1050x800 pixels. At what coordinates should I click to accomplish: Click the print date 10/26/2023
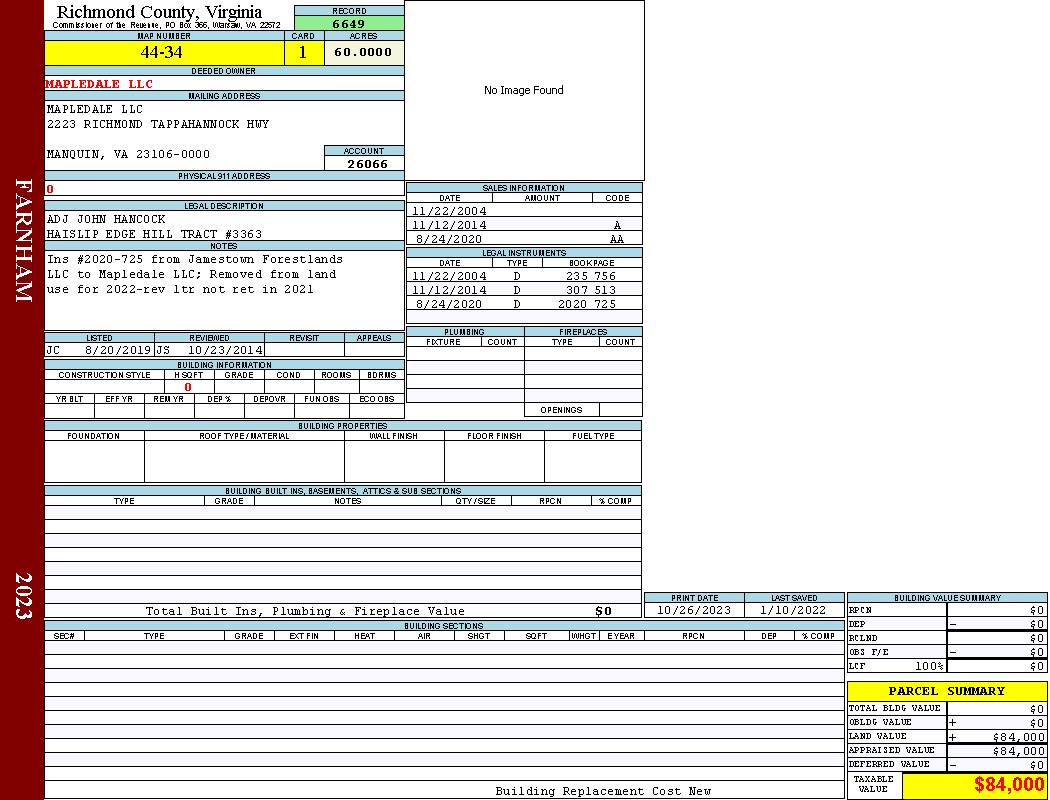pyautogui.click(x=693, y=610)
